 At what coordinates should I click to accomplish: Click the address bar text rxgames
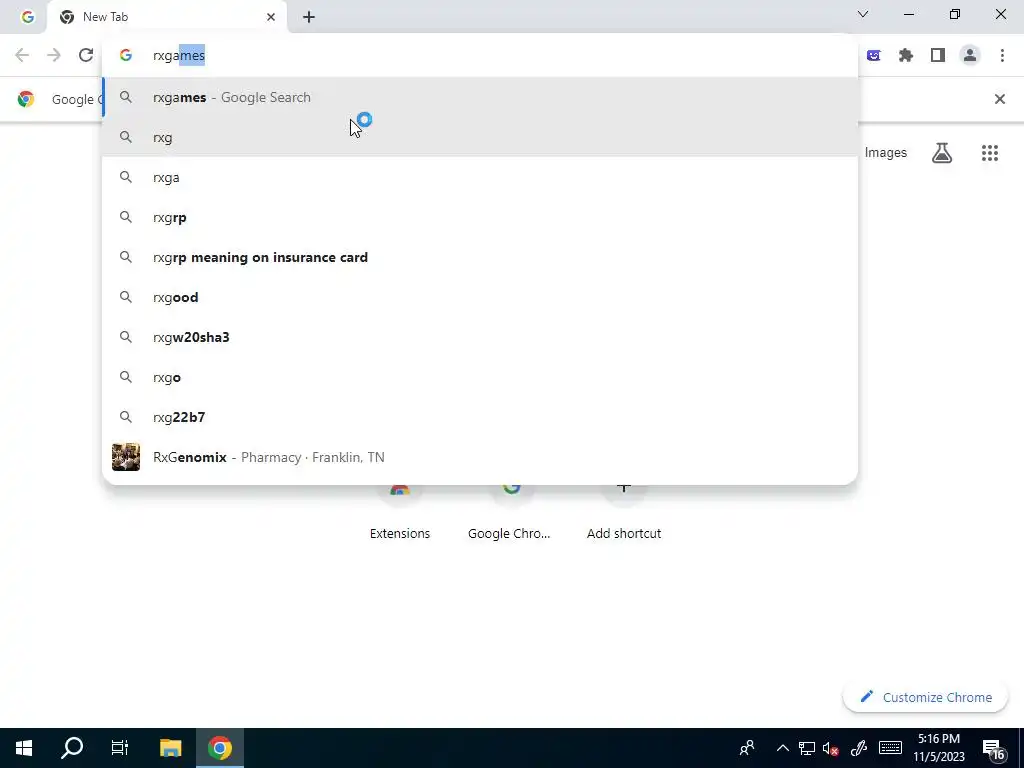point(179,56)
